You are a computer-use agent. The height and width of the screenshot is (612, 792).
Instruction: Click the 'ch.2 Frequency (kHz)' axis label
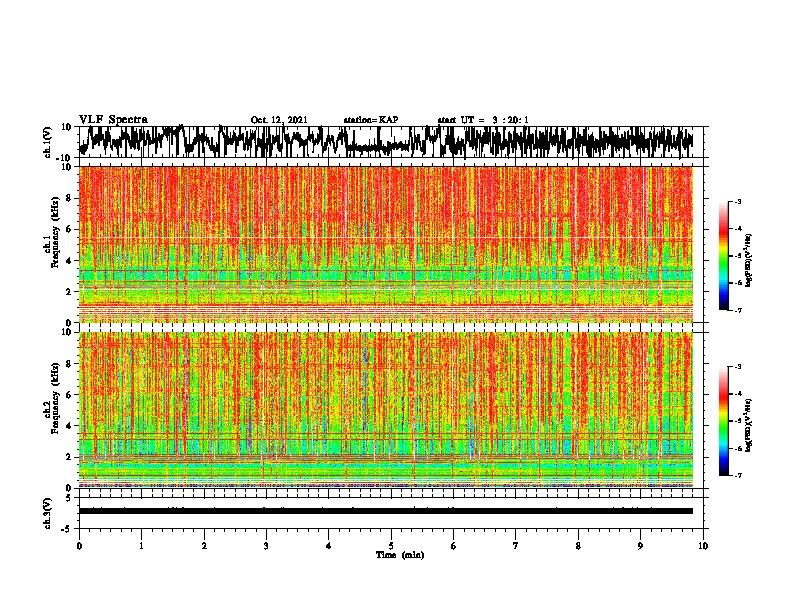[52, 397]
